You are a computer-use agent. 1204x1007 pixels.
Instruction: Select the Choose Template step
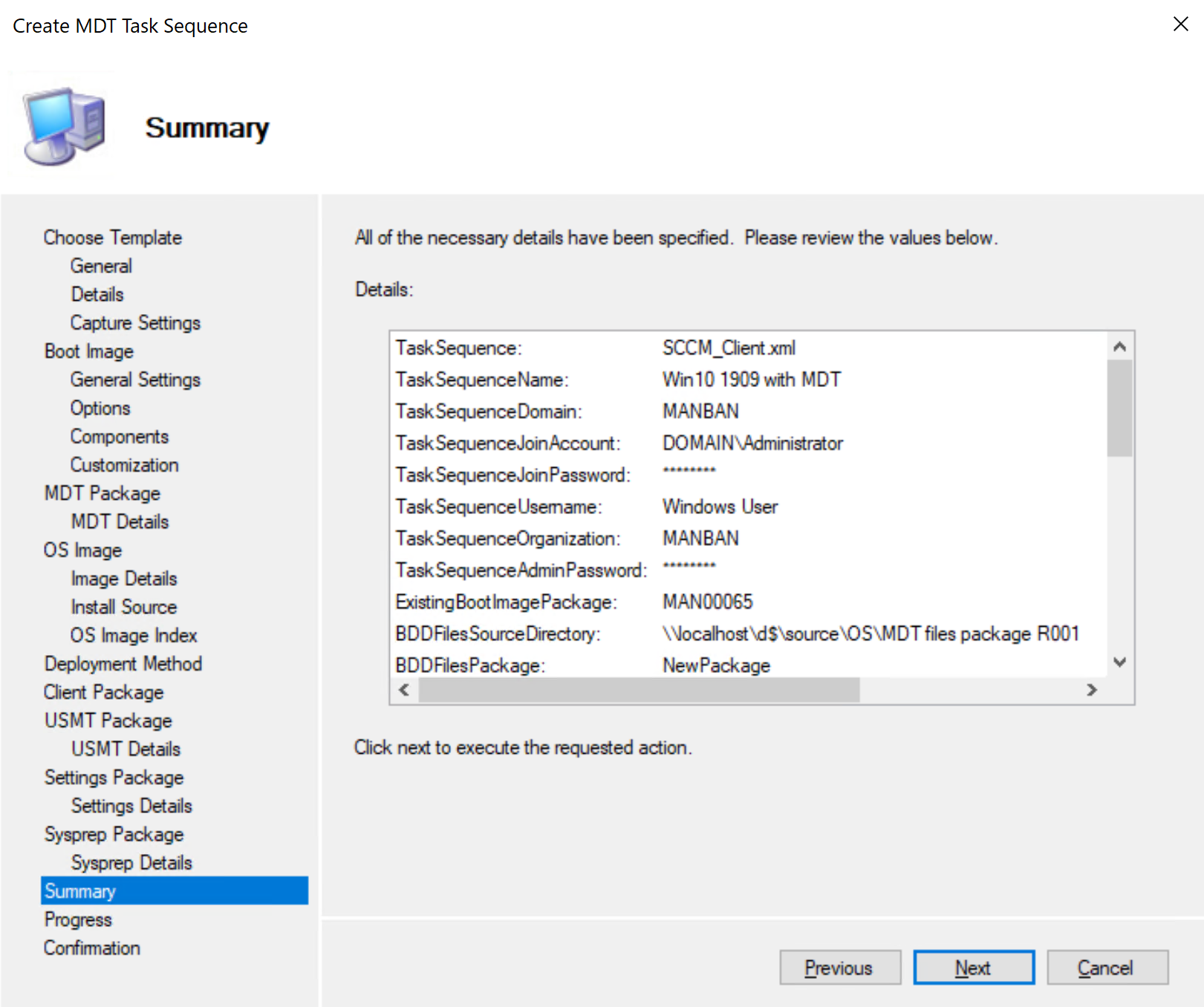(112, 237)
